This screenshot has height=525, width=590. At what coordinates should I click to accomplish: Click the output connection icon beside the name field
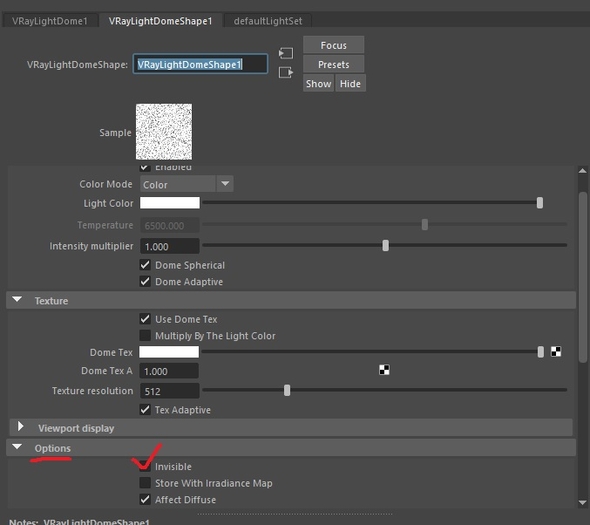click(286, 72)
